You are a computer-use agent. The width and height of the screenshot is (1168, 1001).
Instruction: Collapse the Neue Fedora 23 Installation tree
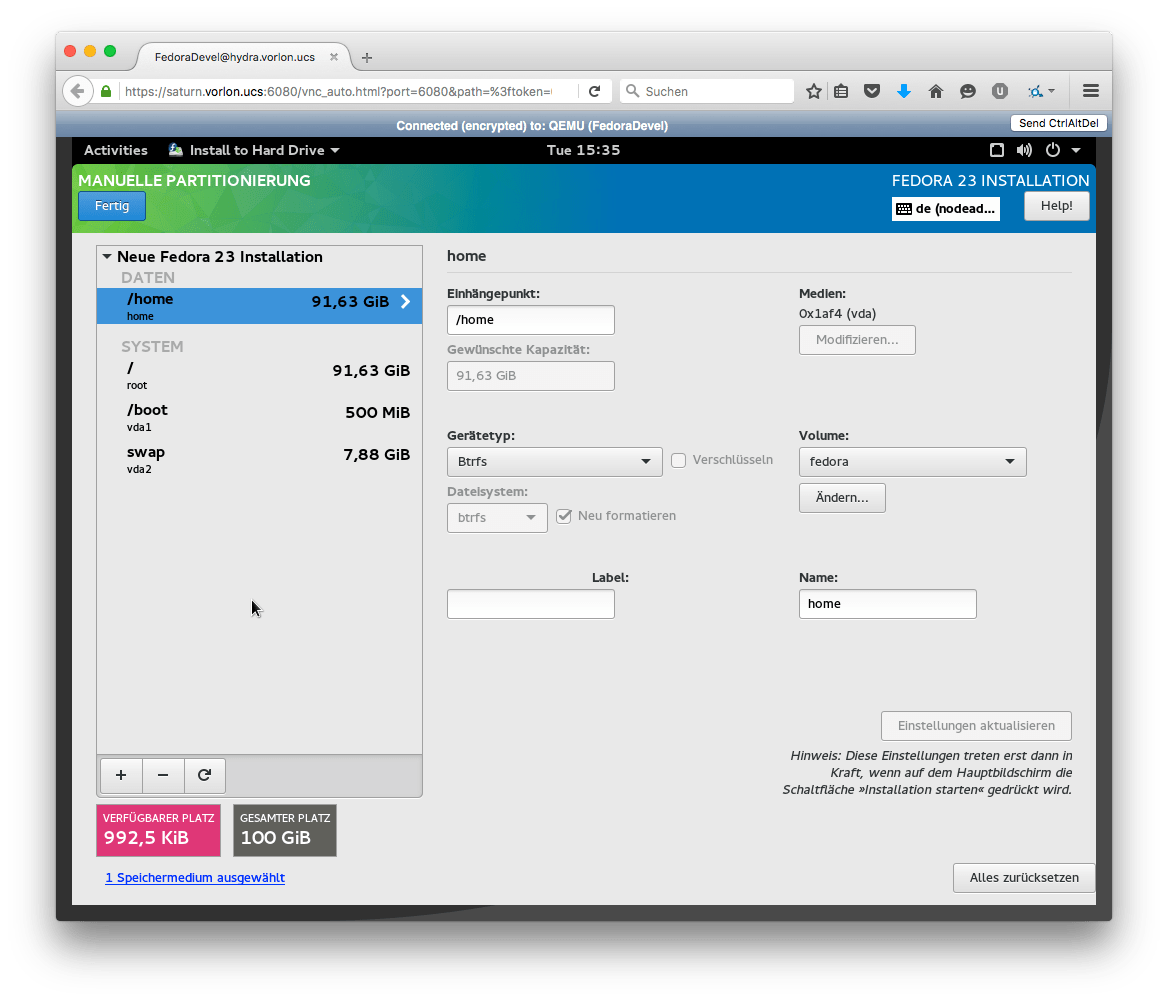coord(107,257)
